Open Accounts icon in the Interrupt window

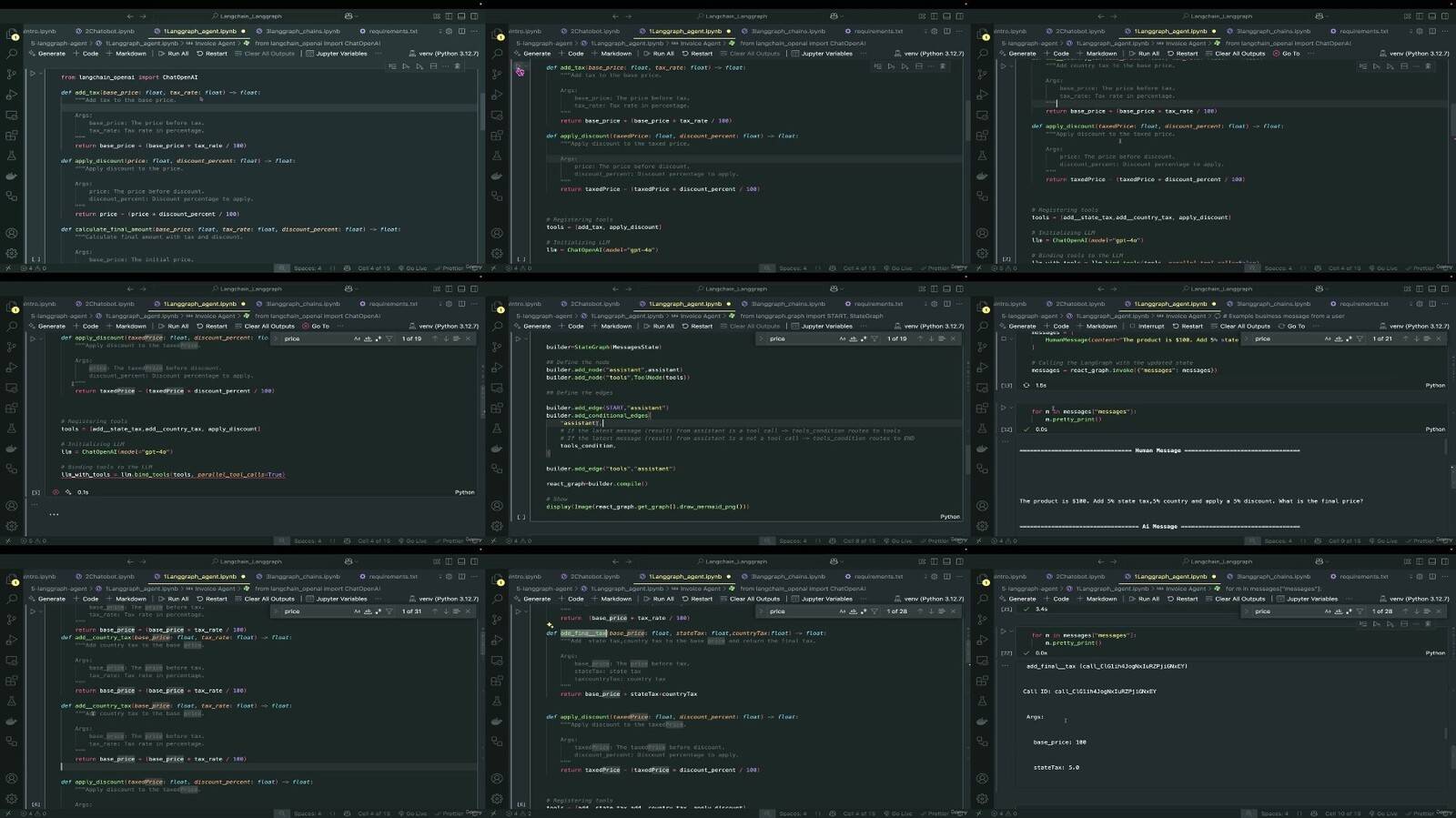(982, 506)
